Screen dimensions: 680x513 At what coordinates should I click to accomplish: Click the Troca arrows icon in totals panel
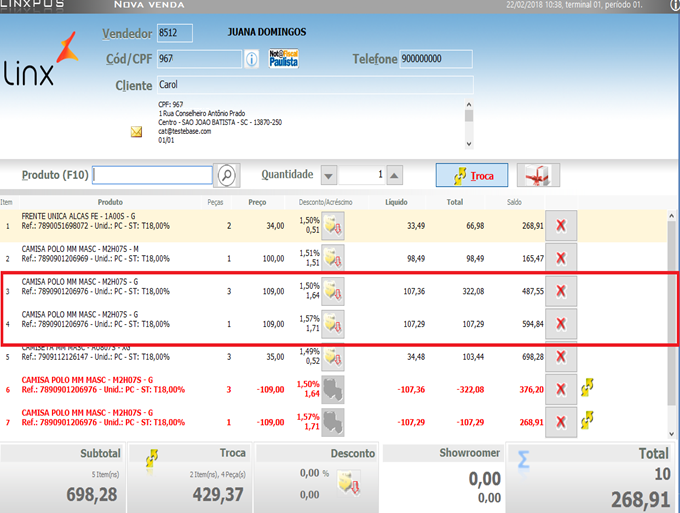[152, 459]
